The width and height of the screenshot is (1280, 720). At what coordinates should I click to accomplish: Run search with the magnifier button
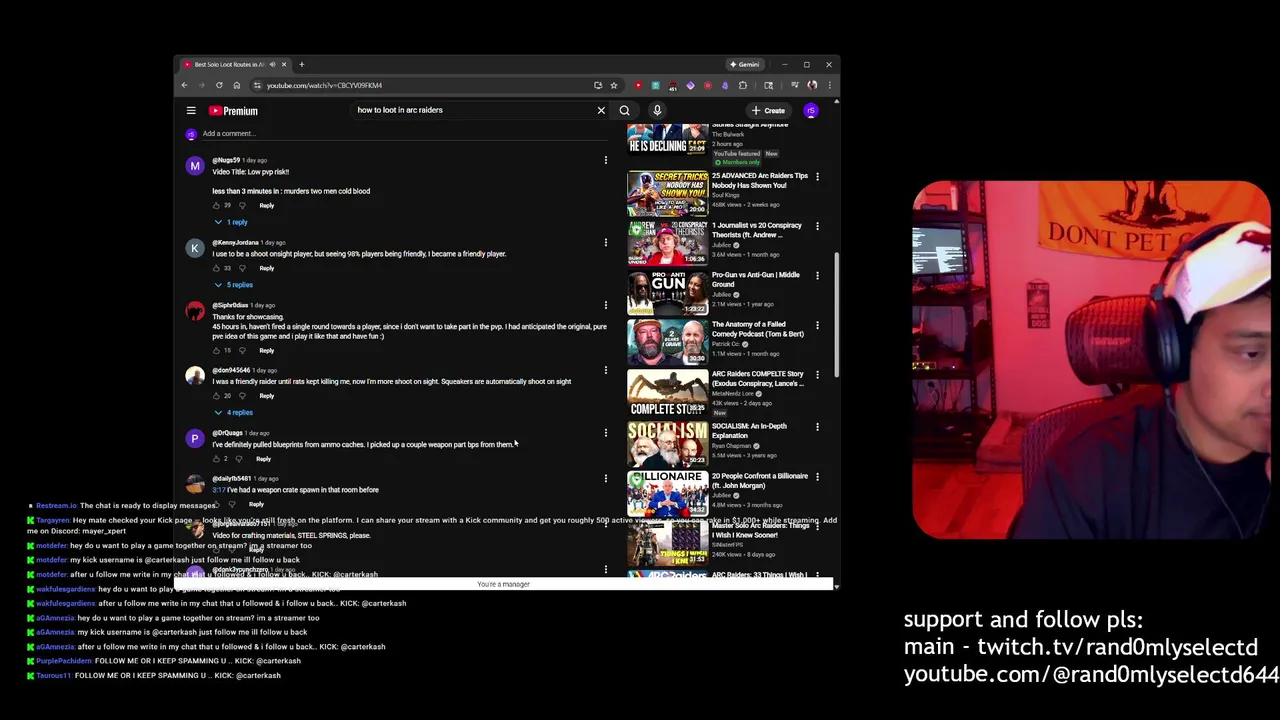pos(625,110)
